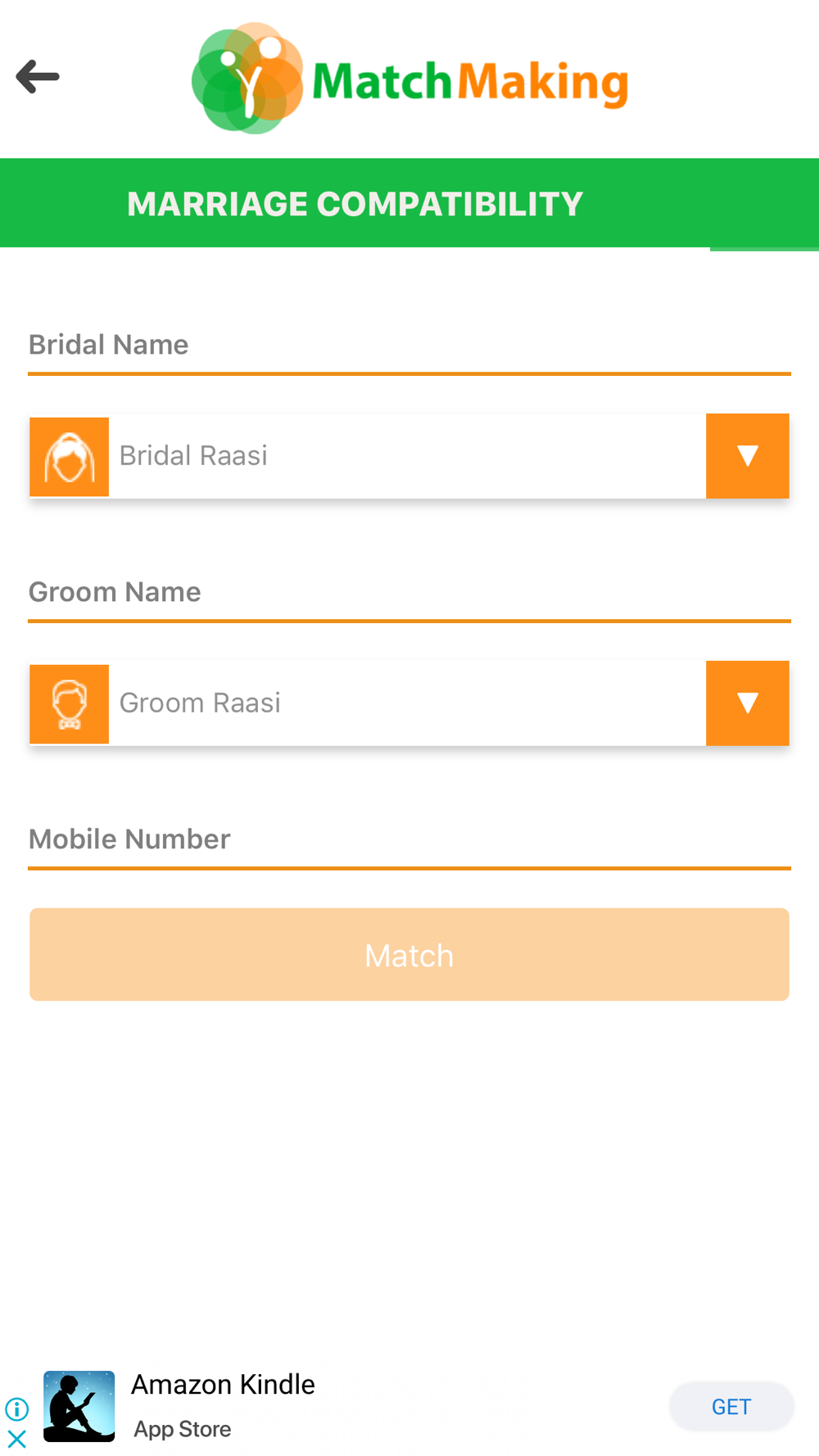This screenshot has height=1456, width=819.
Task: Tap the bride avatar icon
Action: click(70, 457)
